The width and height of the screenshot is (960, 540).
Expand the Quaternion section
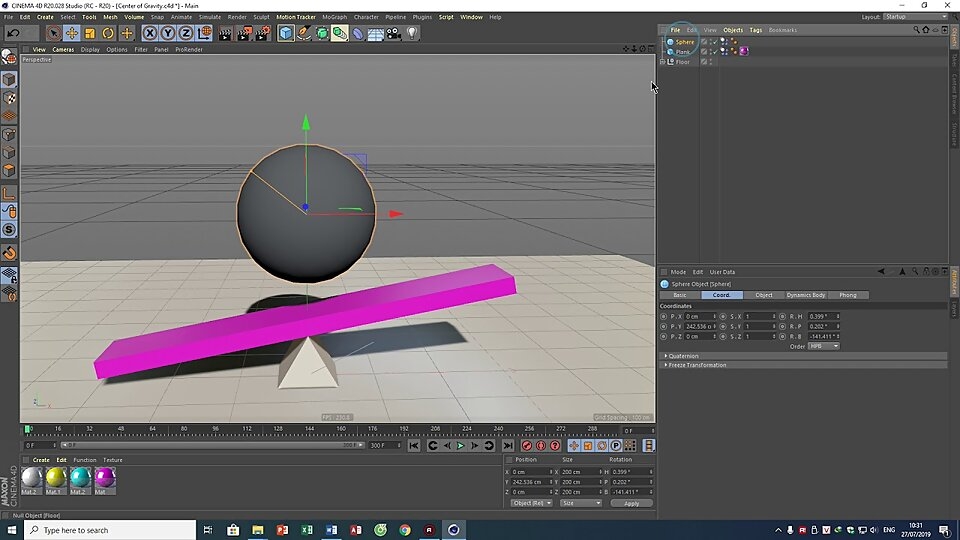tap(666, 356)
